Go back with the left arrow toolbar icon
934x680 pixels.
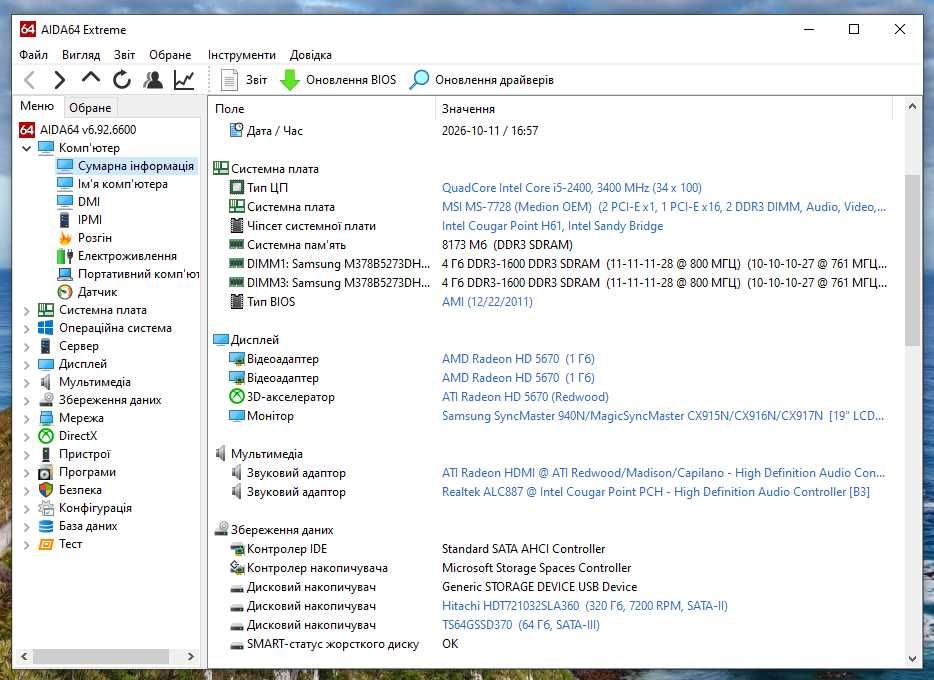click(30, 79)
